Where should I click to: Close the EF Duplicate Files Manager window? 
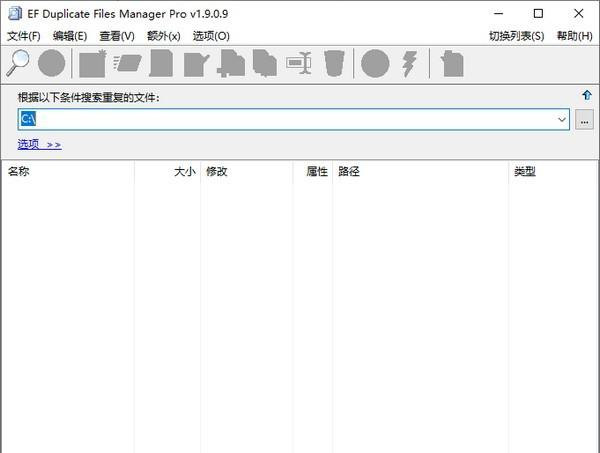579,14
